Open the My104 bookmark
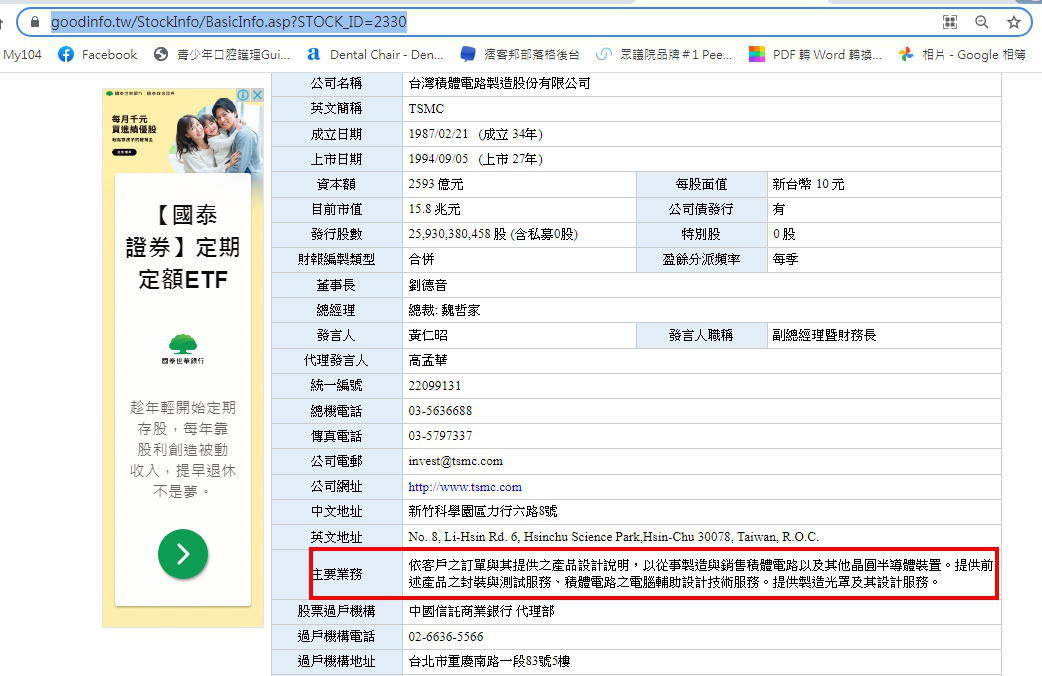 (22, 55)
